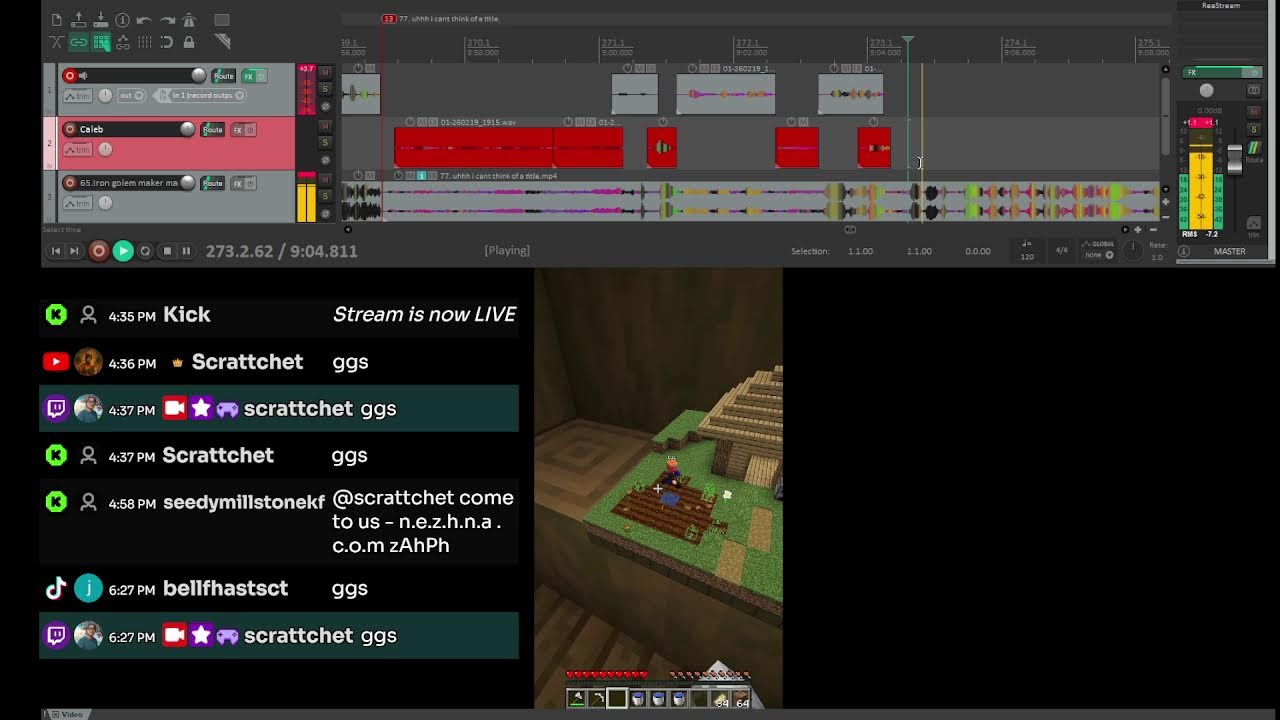
Task: Arm Iron golem track for recording
Action: pos(70,183)
